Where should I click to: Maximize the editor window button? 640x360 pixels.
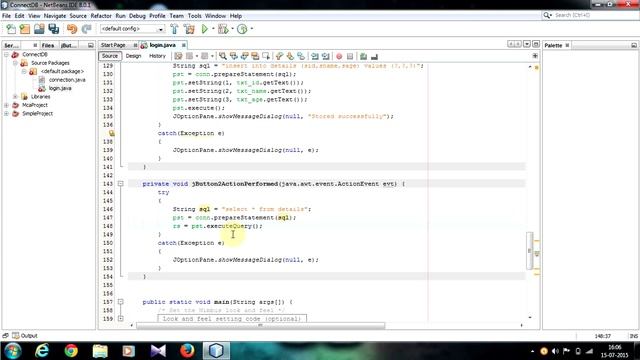pyautogui.click(x=536, y=44)
